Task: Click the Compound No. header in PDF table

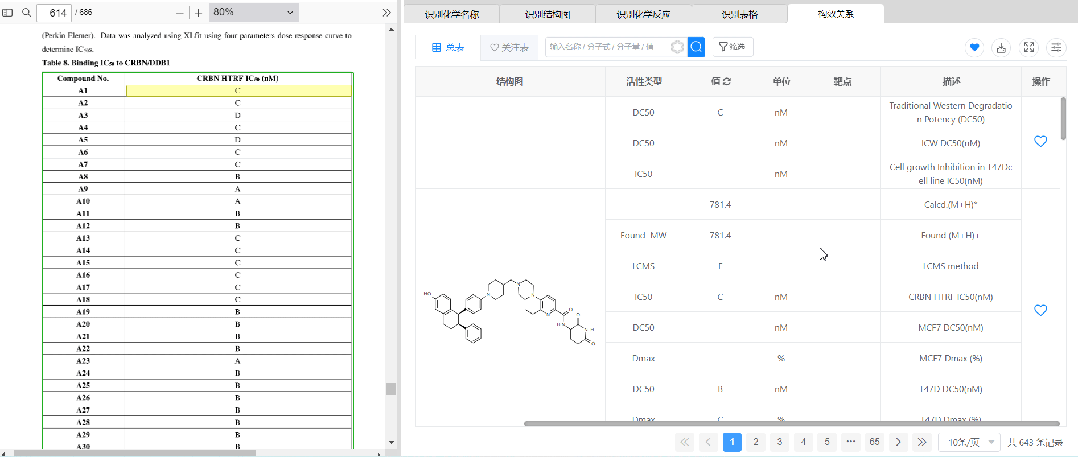Action: [83, 78]
